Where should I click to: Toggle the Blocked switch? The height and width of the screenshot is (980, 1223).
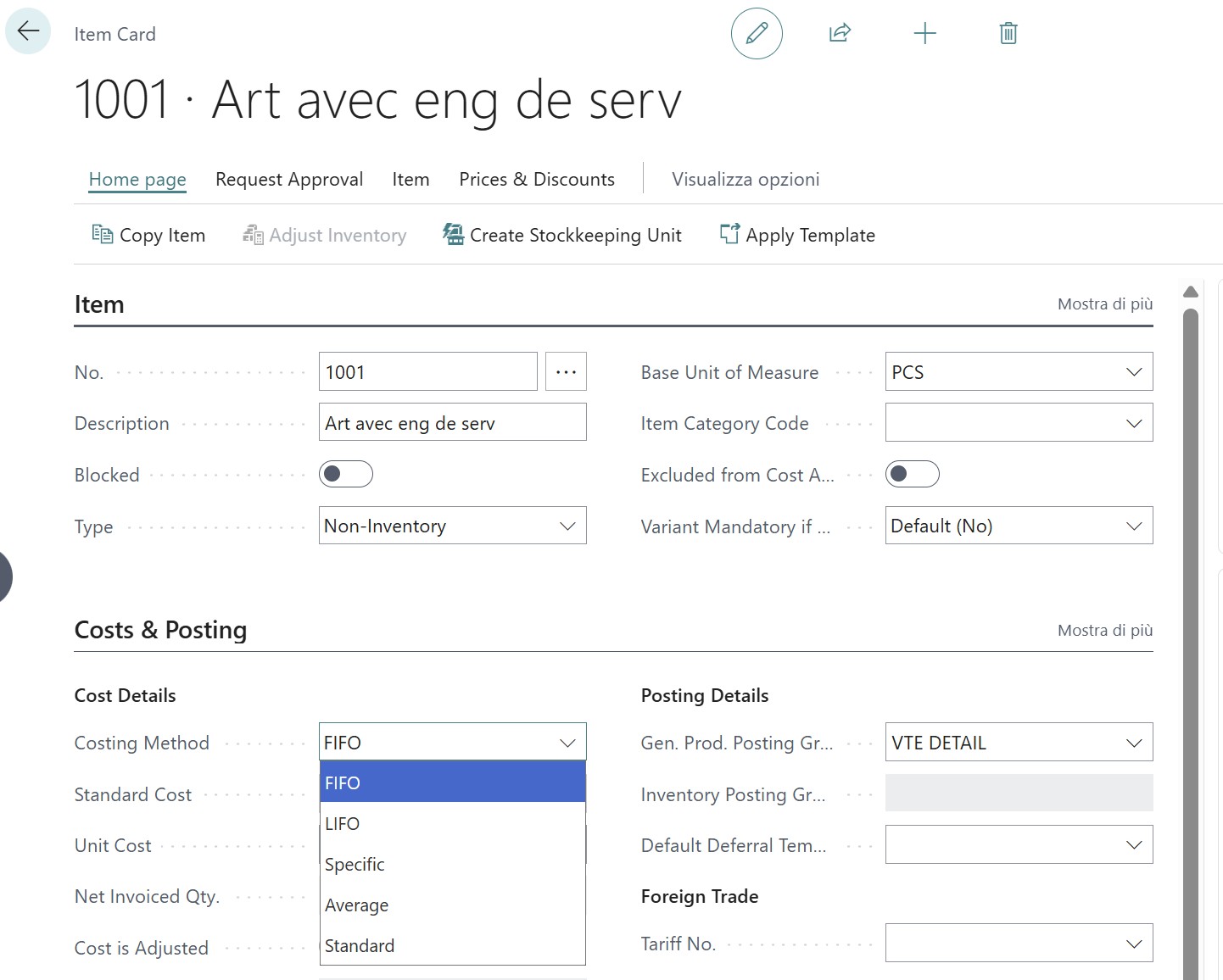346,474
